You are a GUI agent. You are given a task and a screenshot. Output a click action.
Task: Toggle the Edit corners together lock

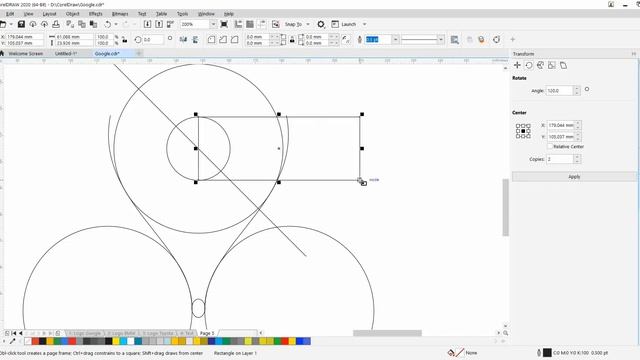click(292, 40)
